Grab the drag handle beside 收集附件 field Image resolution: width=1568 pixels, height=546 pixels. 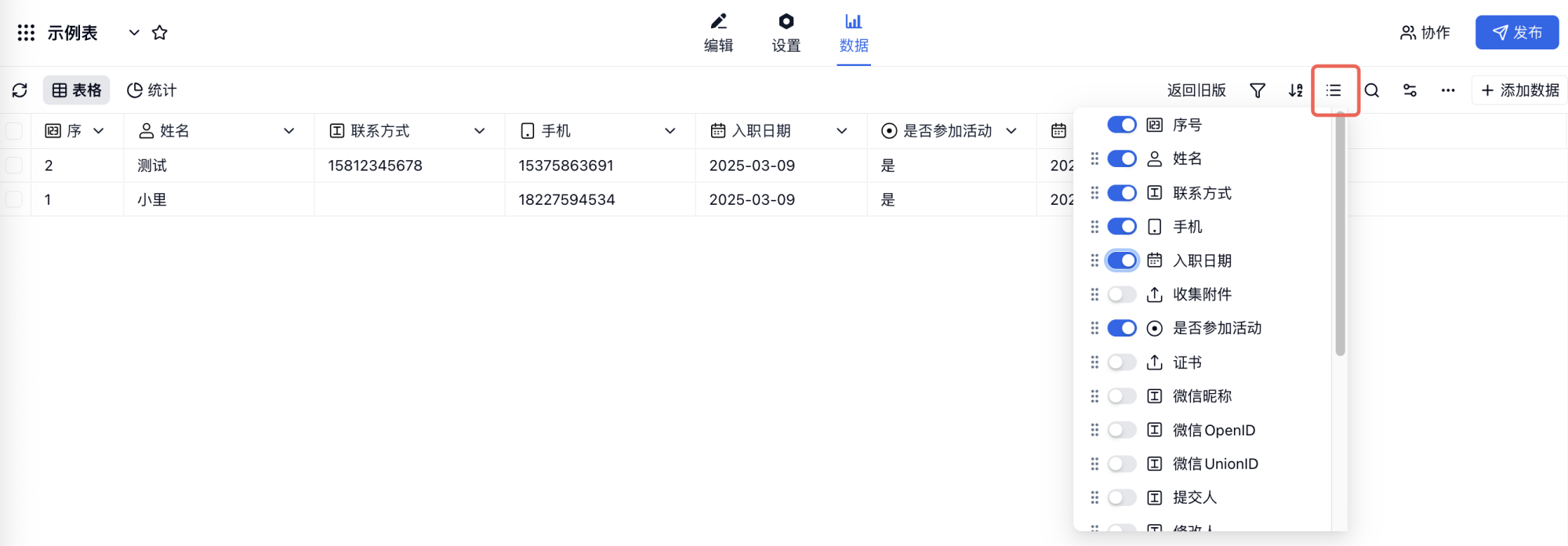(x=1094, y=294)
